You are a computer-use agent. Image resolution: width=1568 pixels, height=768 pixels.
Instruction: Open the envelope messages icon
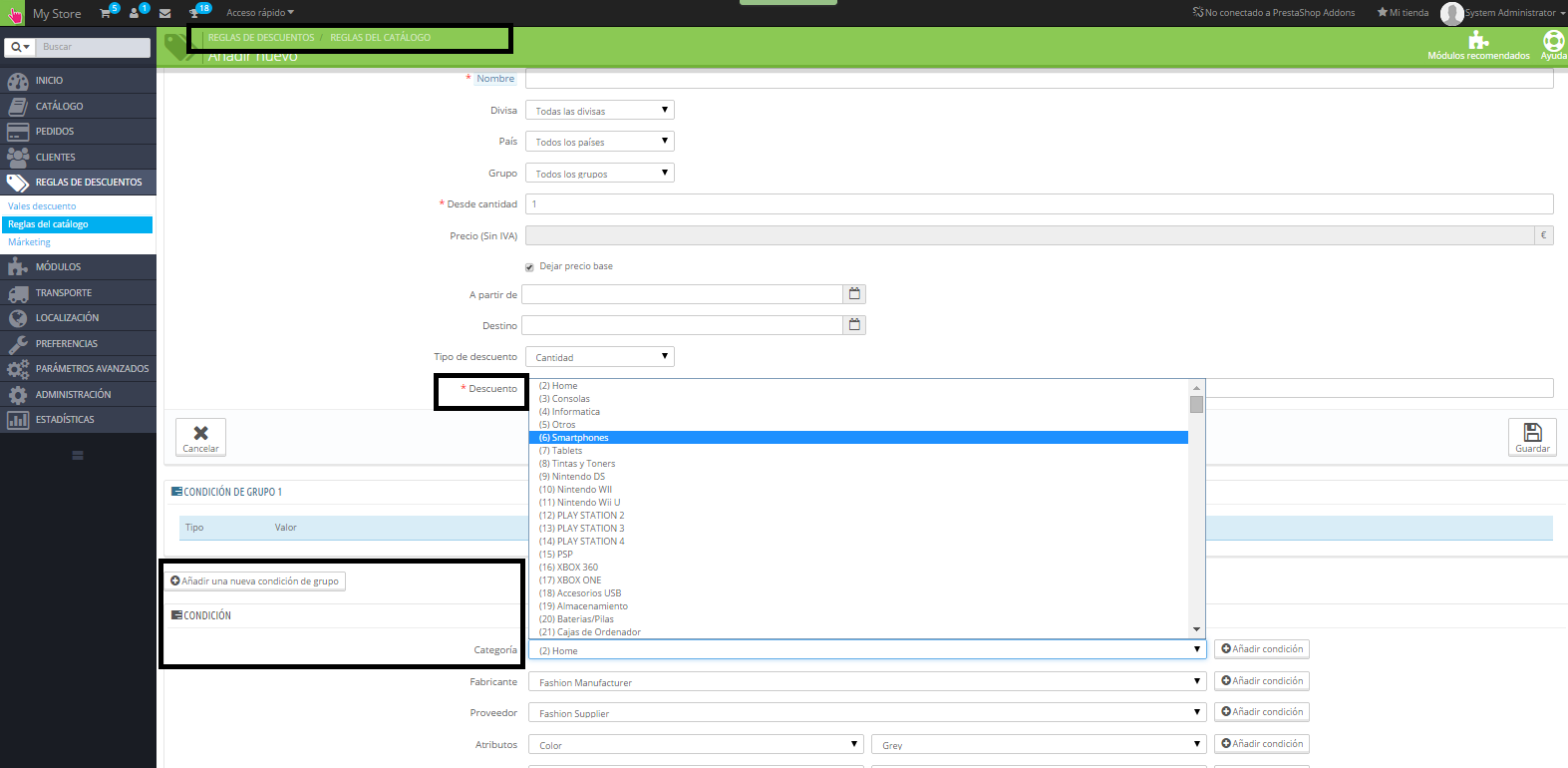(x=164, y=13)
